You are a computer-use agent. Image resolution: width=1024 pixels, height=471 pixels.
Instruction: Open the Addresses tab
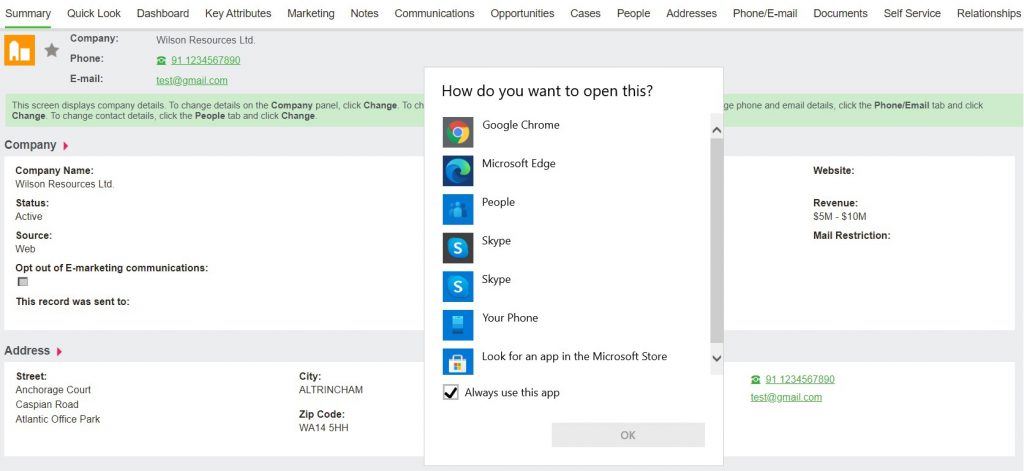(x=692, y=13)
